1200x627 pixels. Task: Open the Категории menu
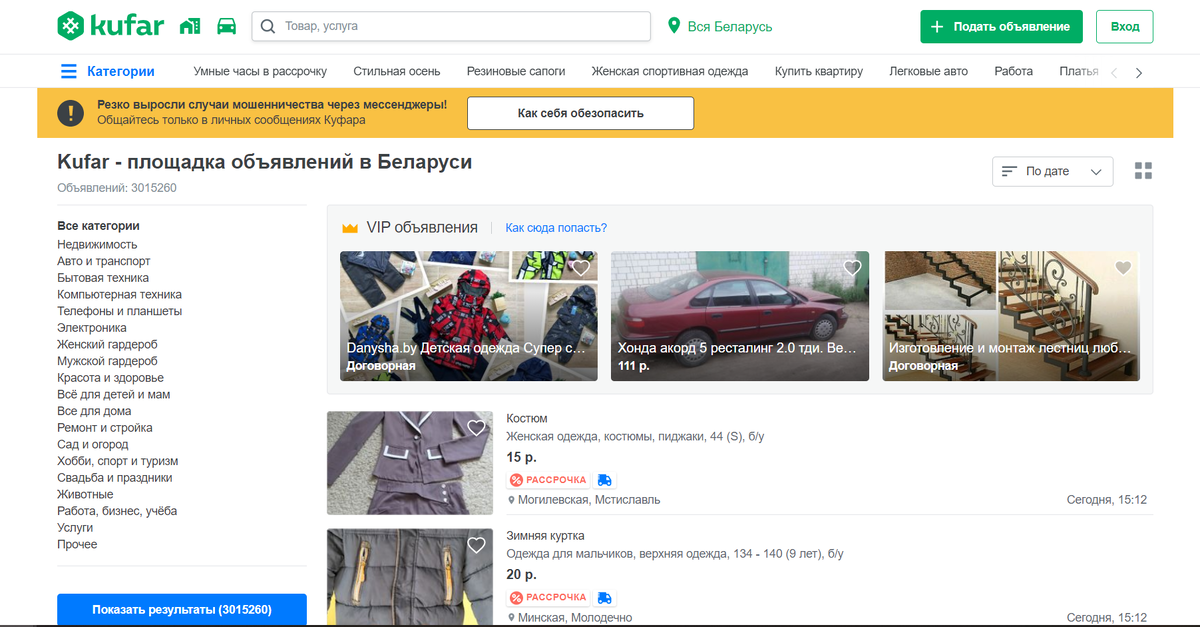[x=108, y=71]
